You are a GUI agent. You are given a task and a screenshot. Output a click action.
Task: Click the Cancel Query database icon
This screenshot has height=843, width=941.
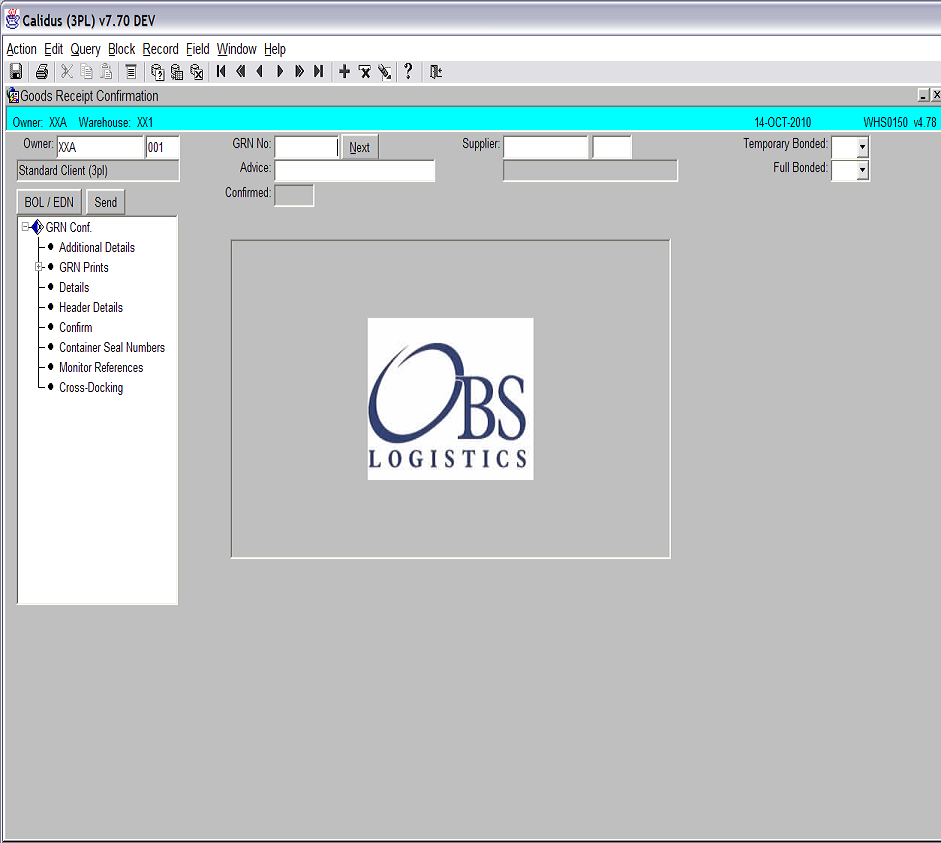[196, 72]
